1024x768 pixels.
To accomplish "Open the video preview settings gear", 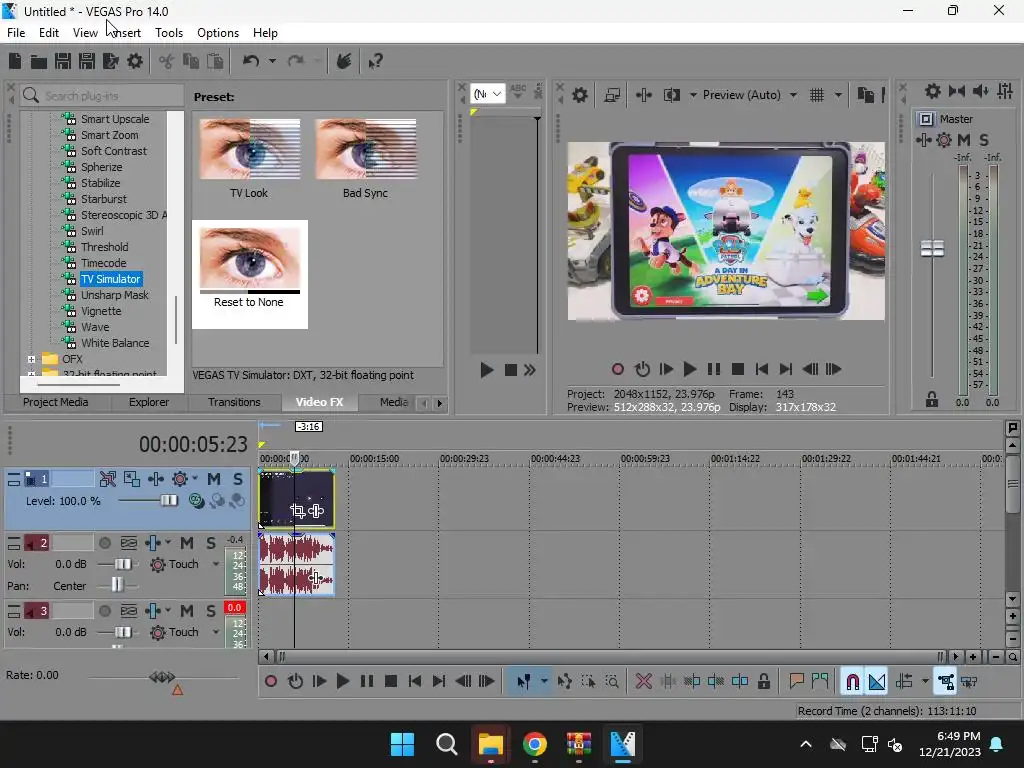I will pyautogui.click(x=579, y=95).
